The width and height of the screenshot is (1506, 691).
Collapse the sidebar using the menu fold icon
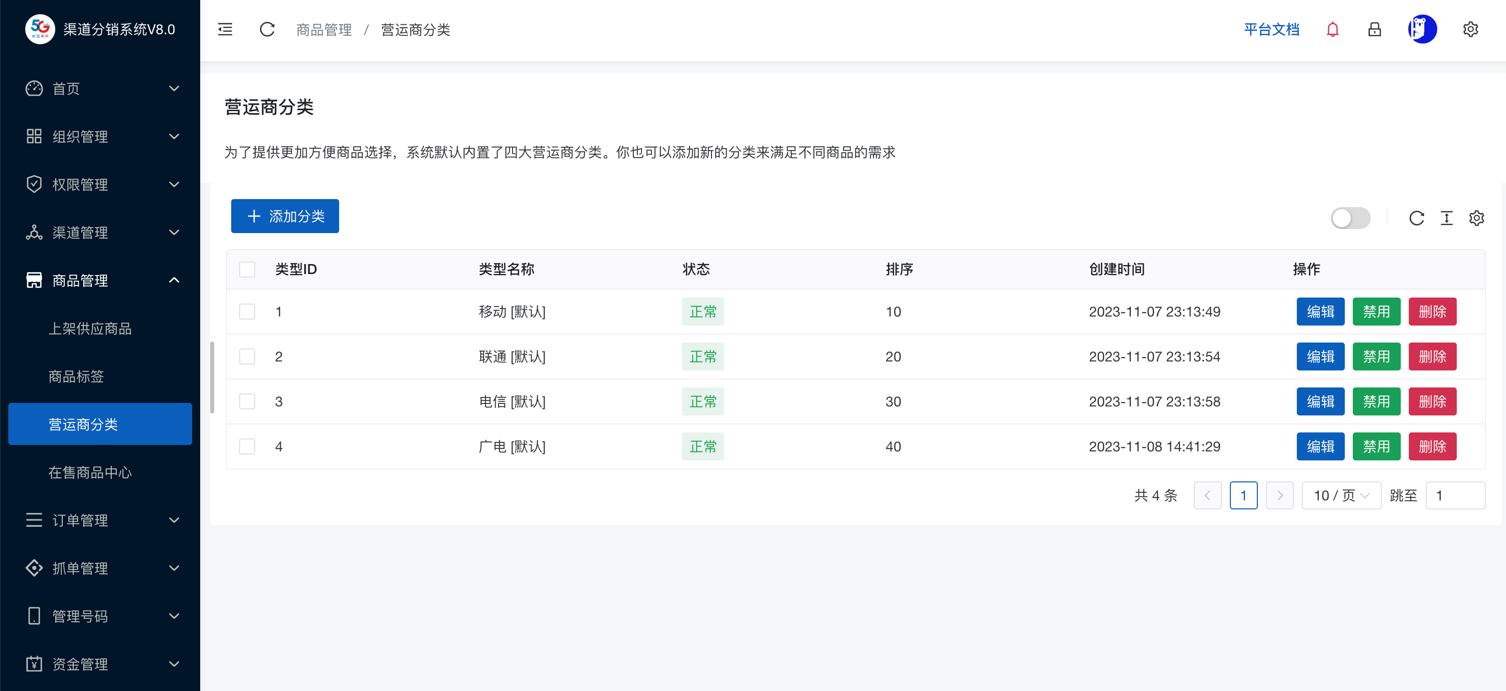click(225, 30)
